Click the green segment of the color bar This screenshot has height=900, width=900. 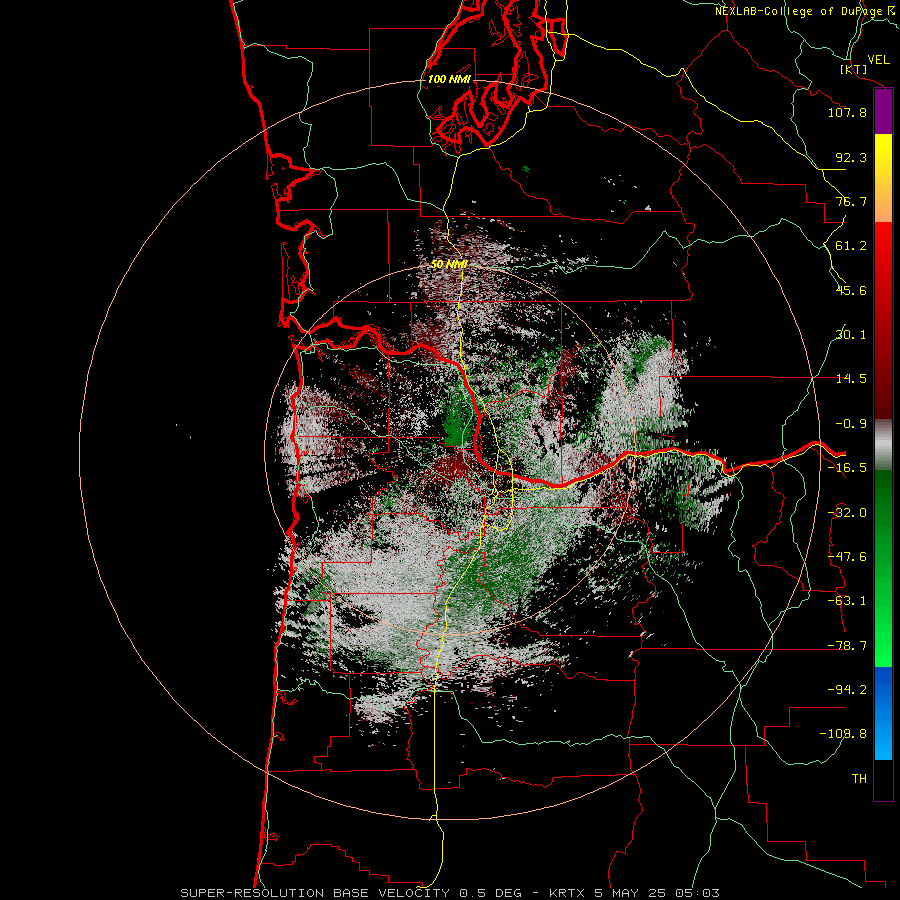883,568
